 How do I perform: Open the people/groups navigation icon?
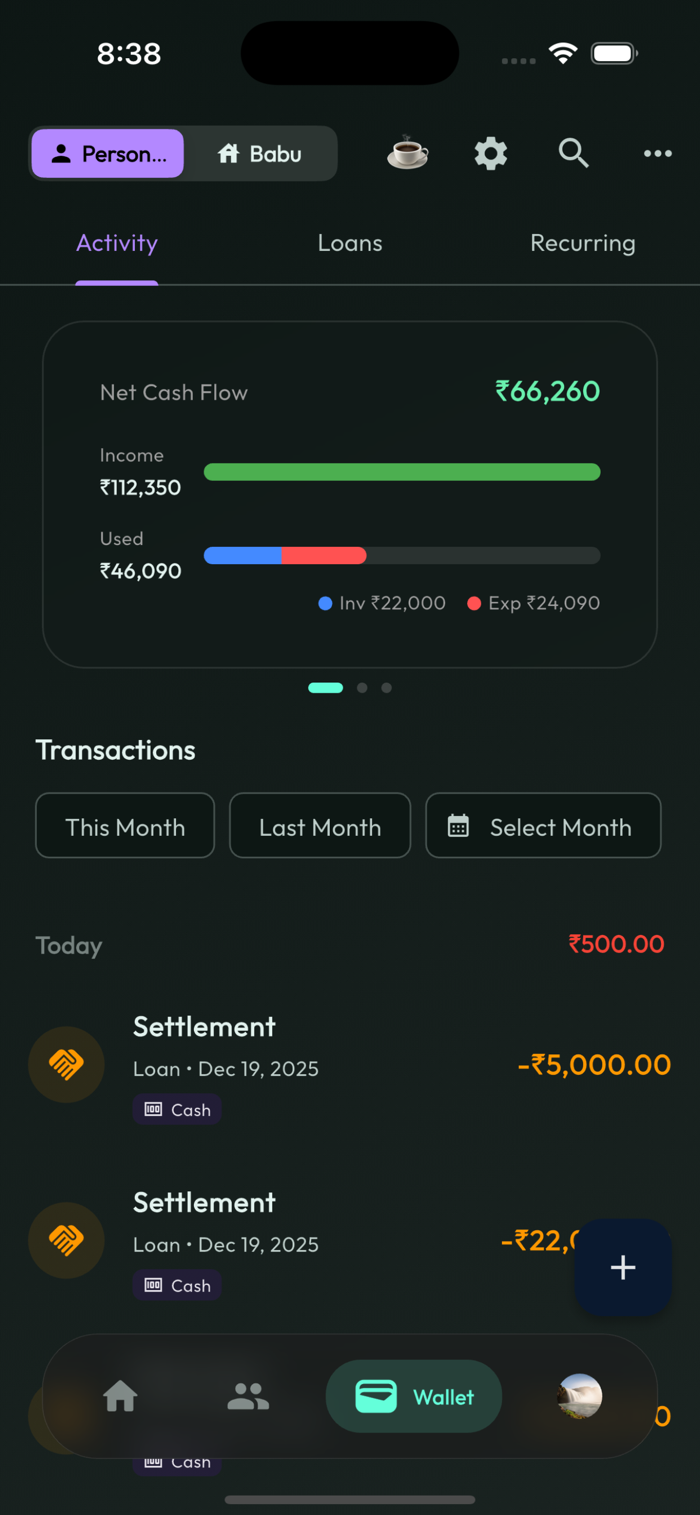click(248, 1396)
